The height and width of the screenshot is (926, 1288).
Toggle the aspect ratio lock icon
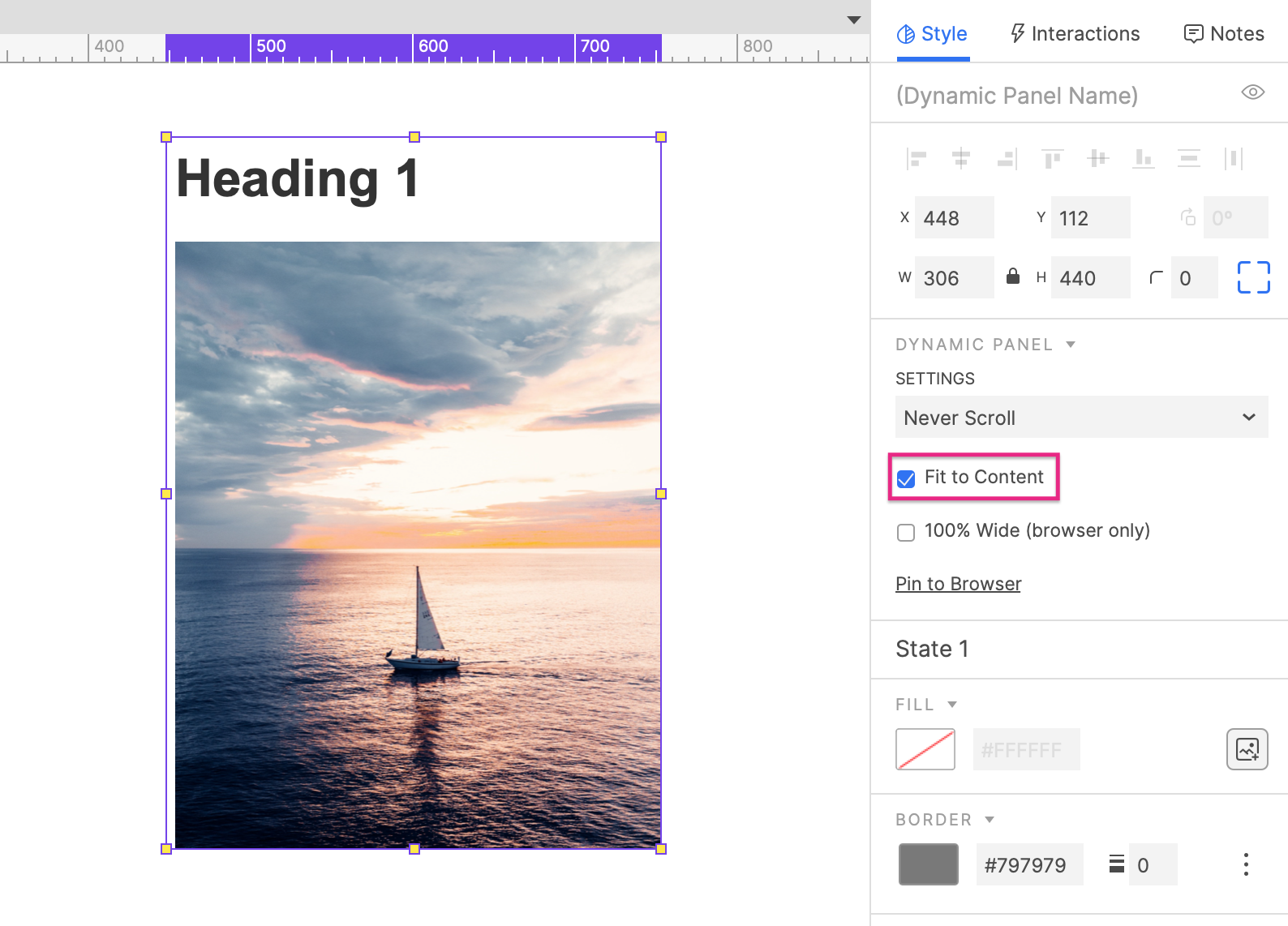point(1013,277)
